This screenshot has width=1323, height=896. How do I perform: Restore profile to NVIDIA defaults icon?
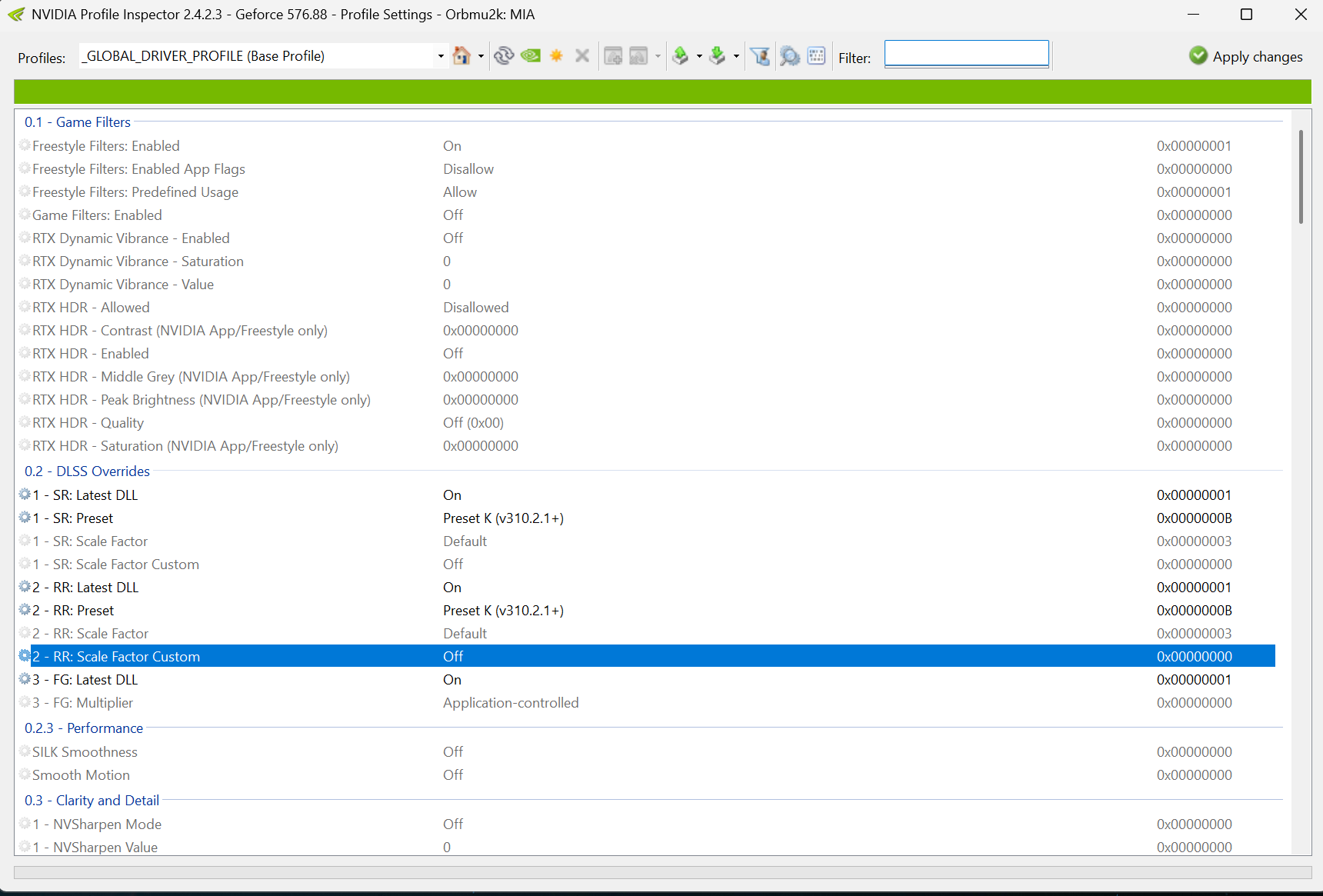531,56
